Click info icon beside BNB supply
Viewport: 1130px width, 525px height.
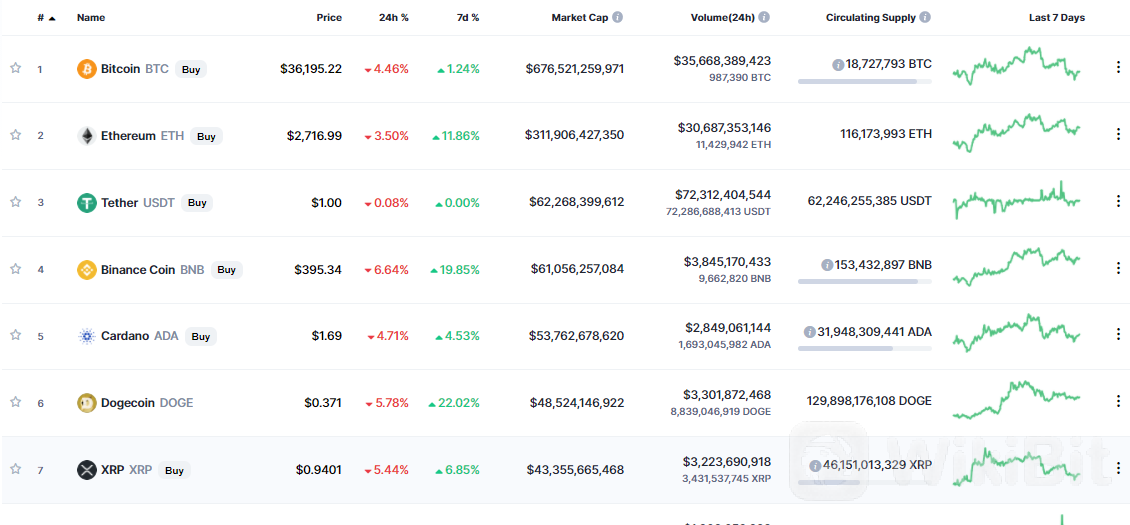click(x=827, y=265)
